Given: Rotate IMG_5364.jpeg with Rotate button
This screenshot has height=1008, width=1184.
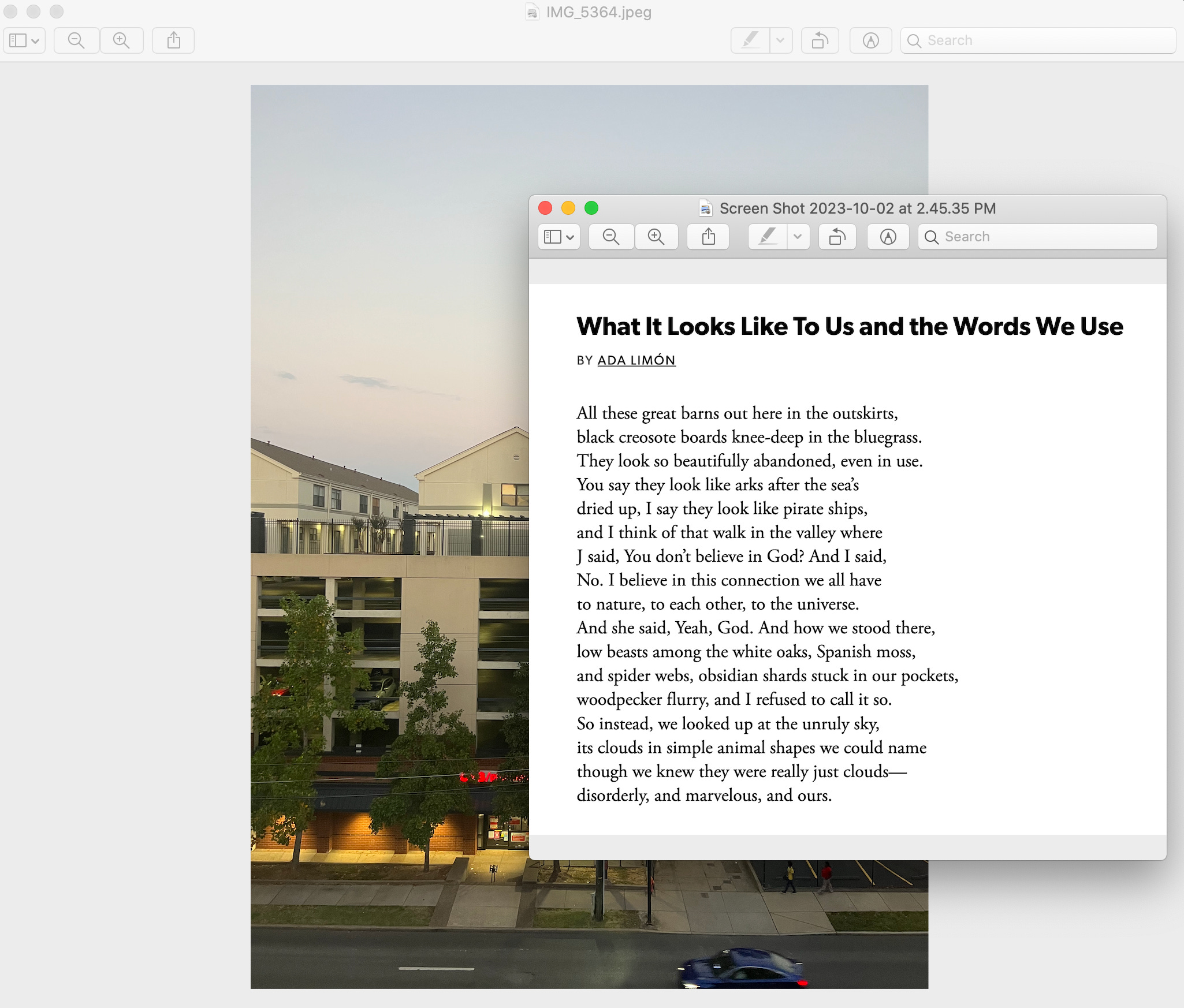Looking at the screenshot, I should pyautogui.click(x=820, y=40).
